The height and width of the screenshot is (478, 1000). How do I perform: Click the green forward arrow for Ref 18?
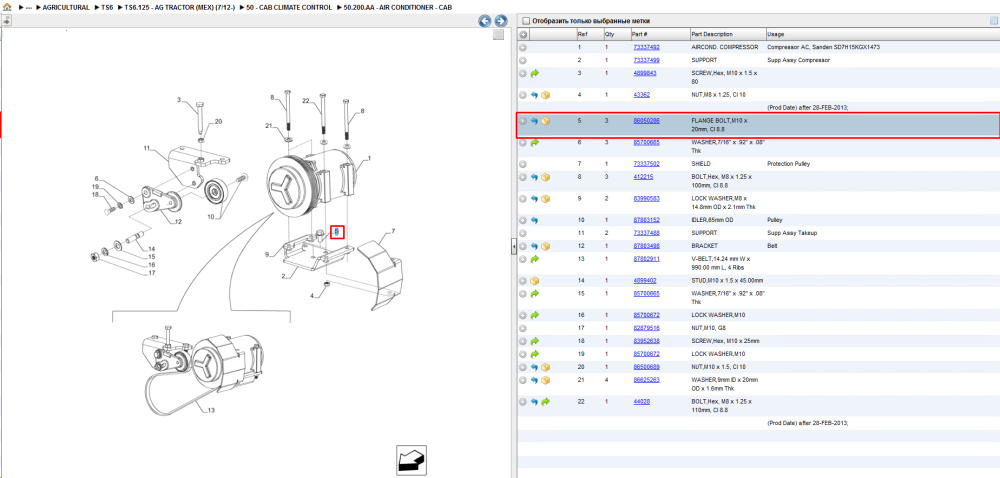click(535, 341)
